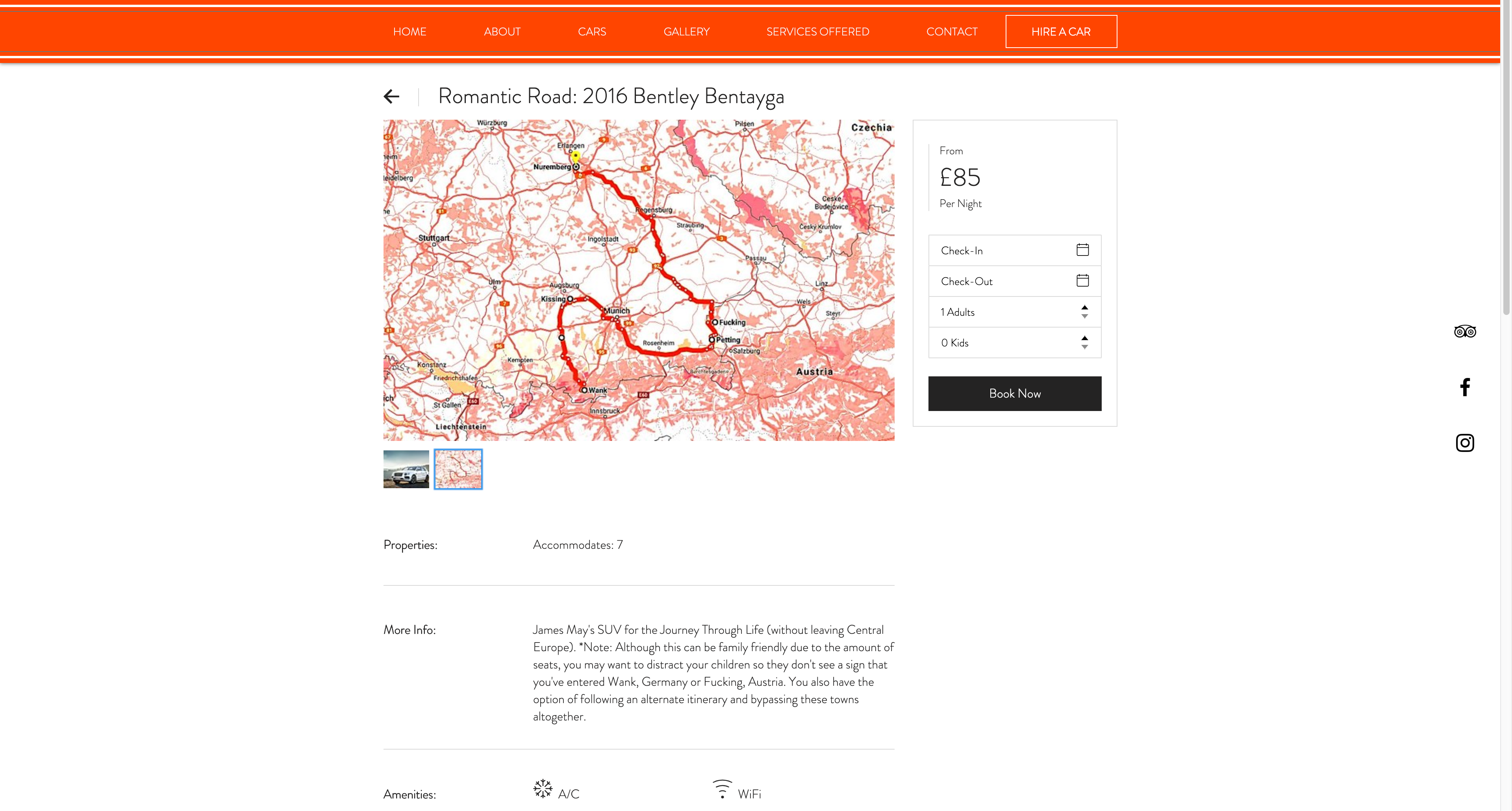The height and width of the screenshot is (811, 1512).
Task: Open the Facebook social icon
Action: coord(1464,387)
